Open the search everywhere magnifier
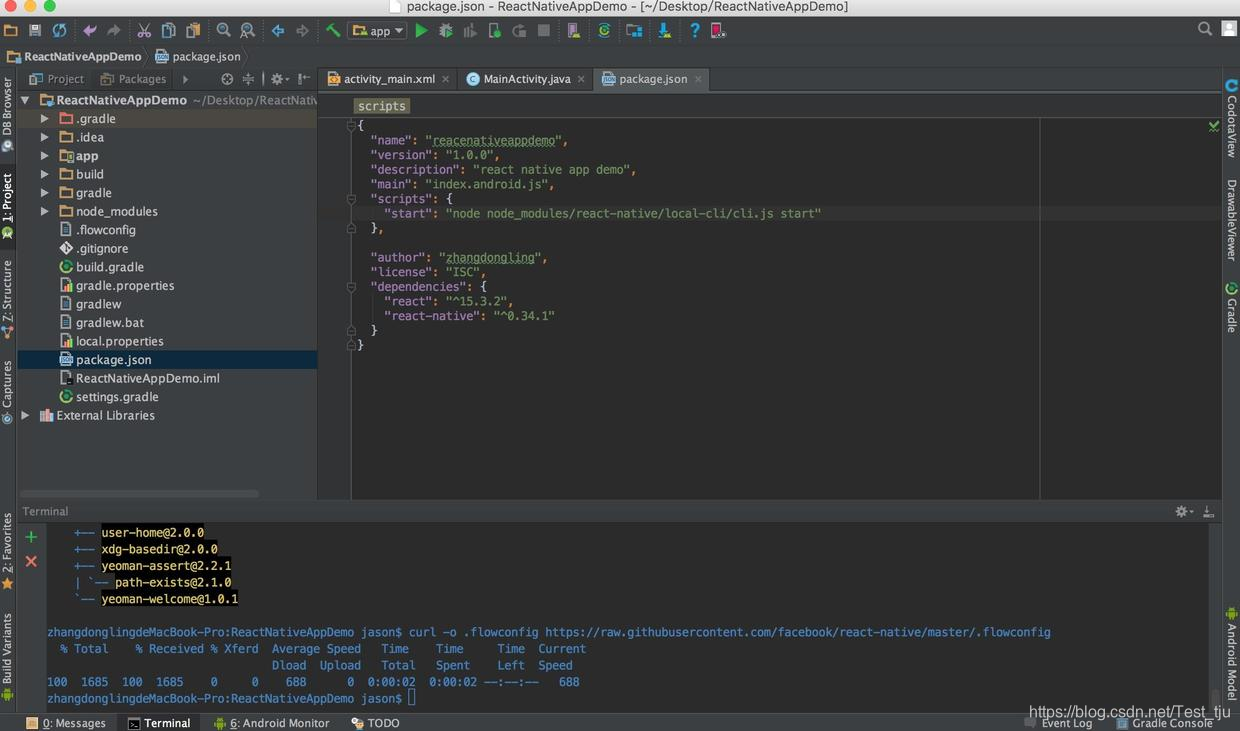The image size is (1240, 731). [x=1205, y=29]
